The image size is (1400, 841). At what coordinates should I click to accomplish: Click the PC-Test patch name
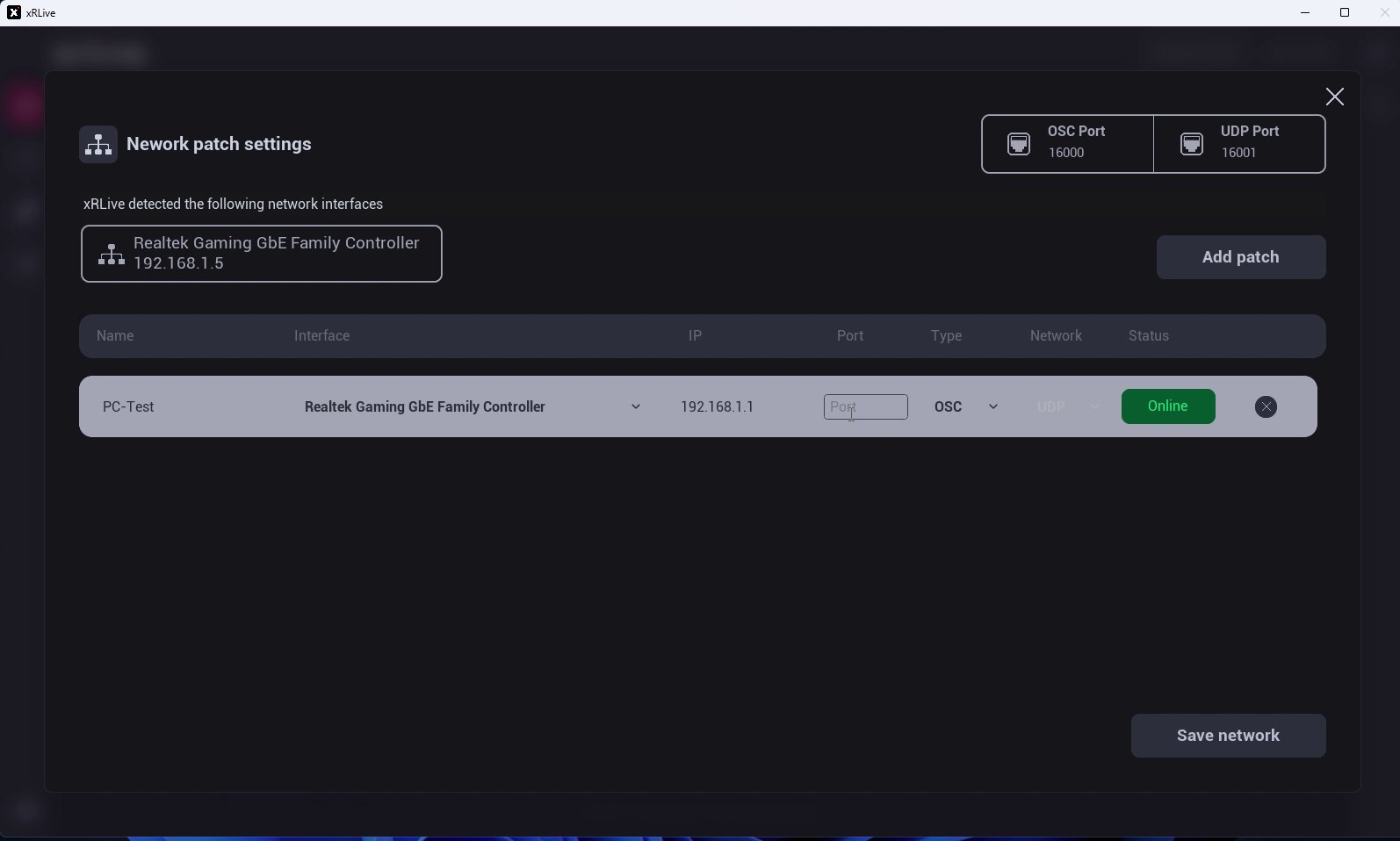128,406
